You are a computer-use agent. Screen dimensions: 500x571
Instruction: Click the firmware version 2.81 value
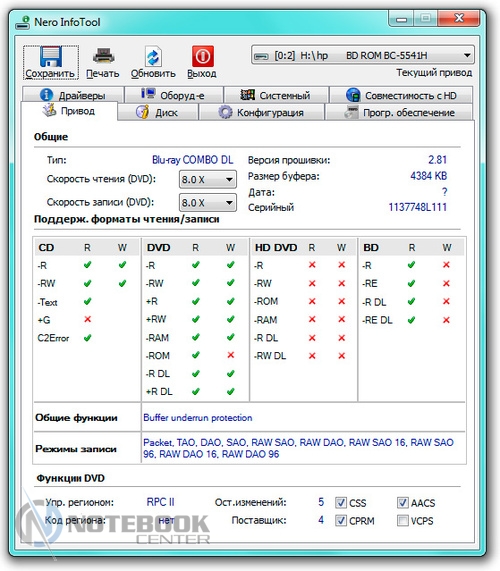(437, 160)
